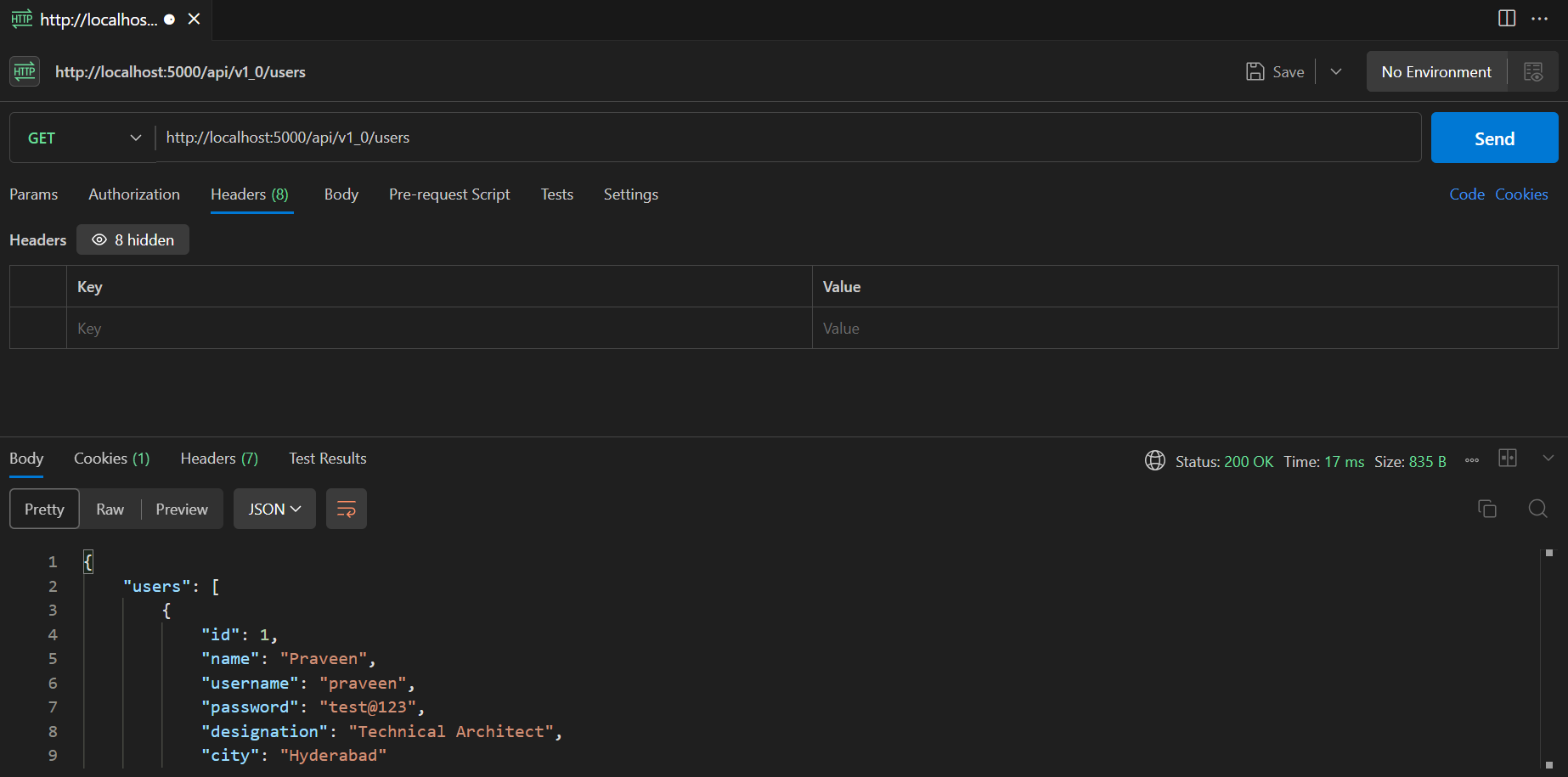This screenshot has height=777, width=1568.
Task: Select the Pretty response view
Action: tap(44, 509)
